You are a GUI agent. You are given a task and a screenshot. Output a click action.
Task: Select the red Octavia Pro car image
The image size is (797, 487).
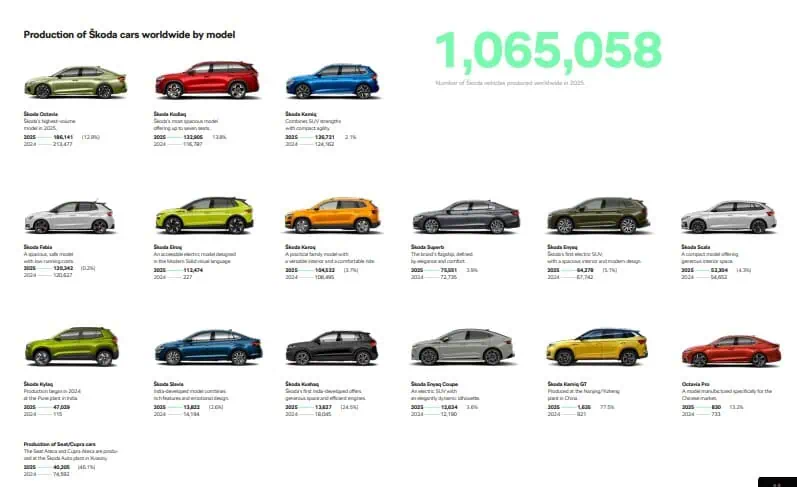[731, 351]
